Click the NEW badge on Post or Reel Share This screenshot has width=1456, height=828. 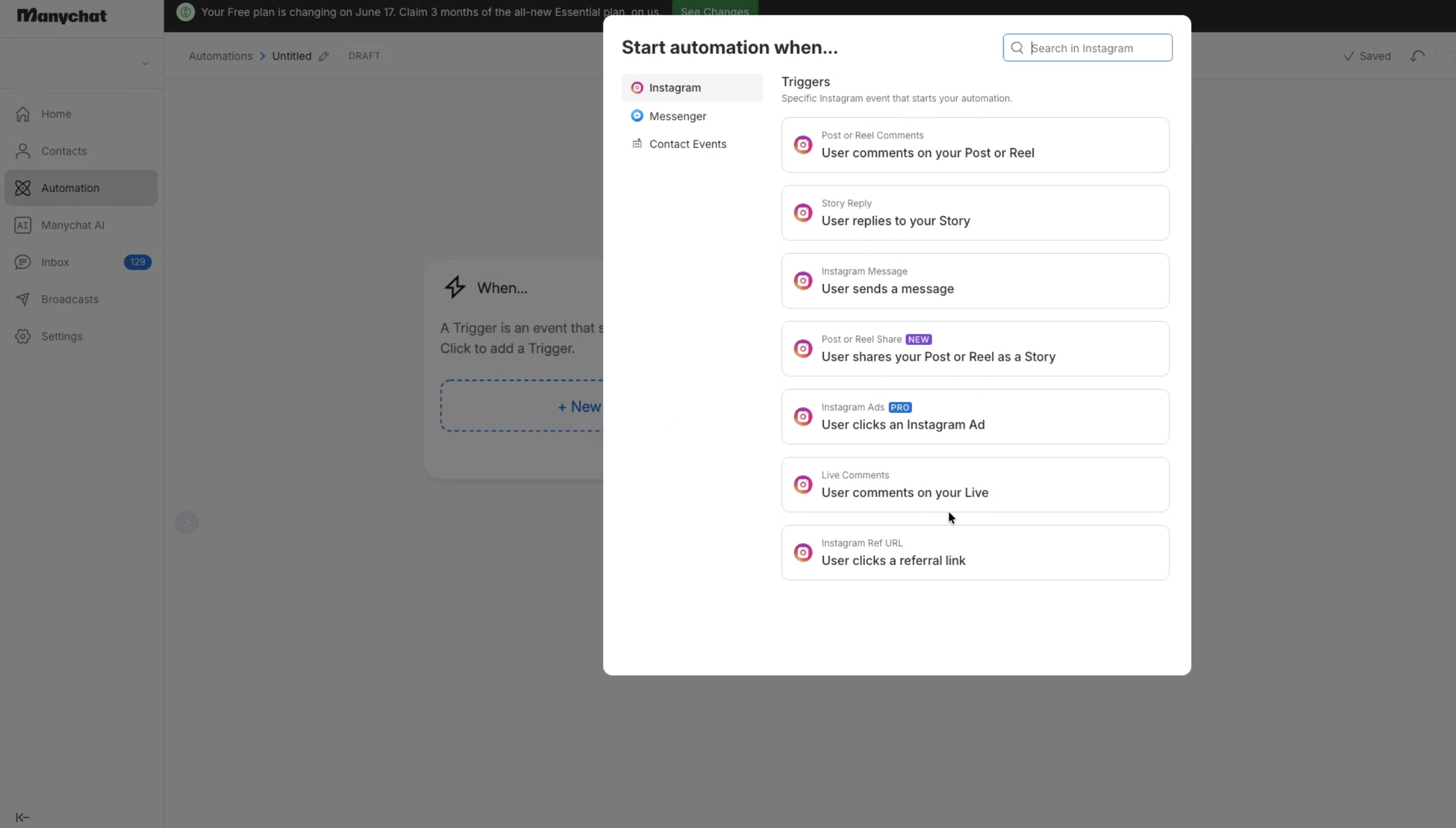point(918,339)
